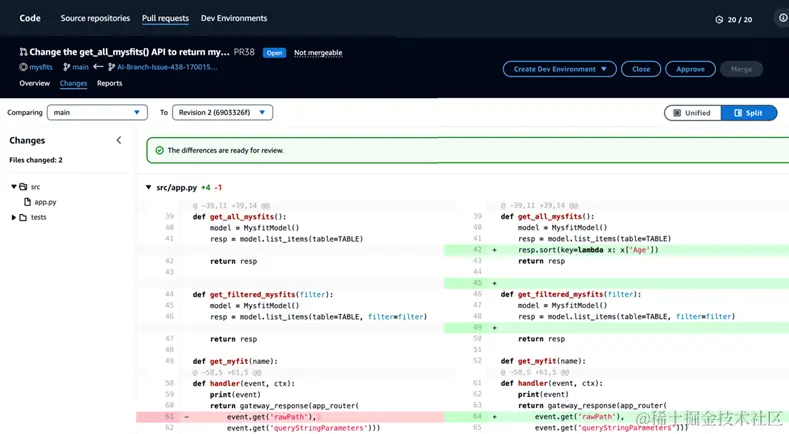Click the Open status badge
This screenshot has width=789, height=434.
point(274,53)
